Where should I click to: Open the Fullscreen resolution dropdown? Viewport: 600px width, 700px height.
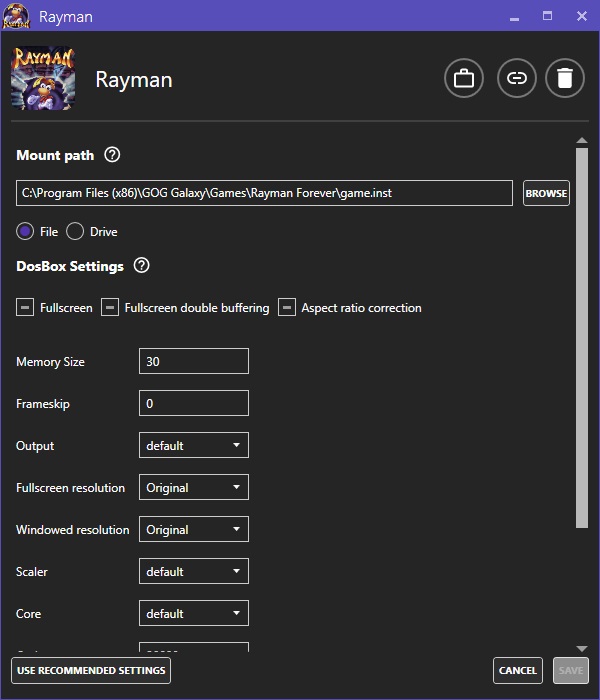click(194, 487)
